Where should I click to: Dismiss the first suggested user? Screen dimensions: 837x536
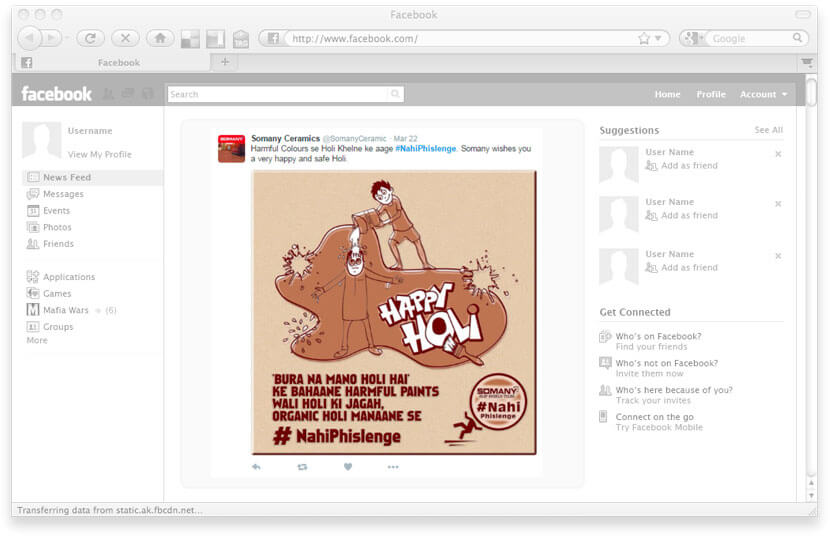click(x=778, y=154)
